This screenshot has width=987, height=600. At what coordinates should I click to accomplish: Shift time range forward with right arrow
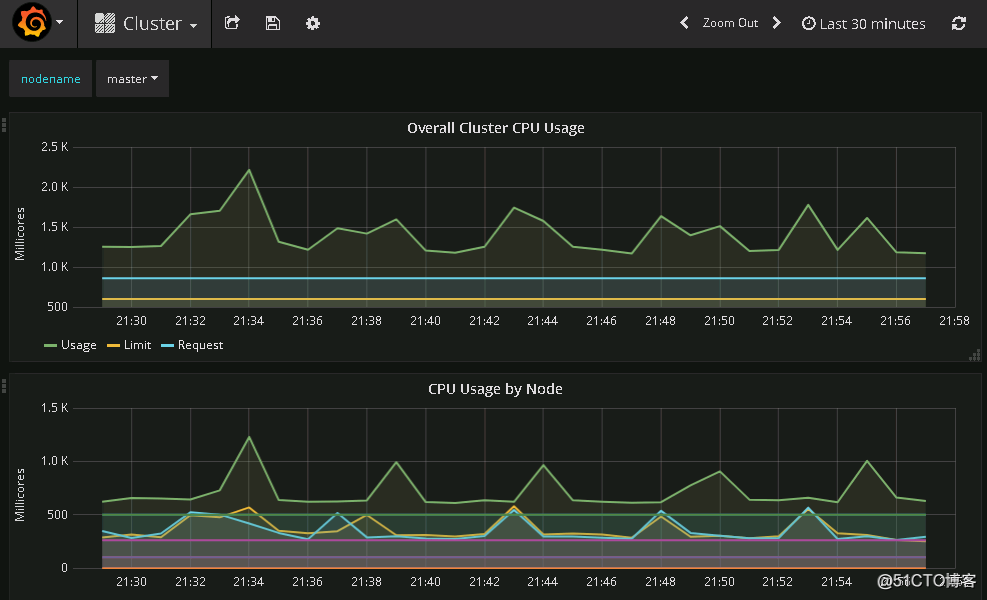(777, 22)
